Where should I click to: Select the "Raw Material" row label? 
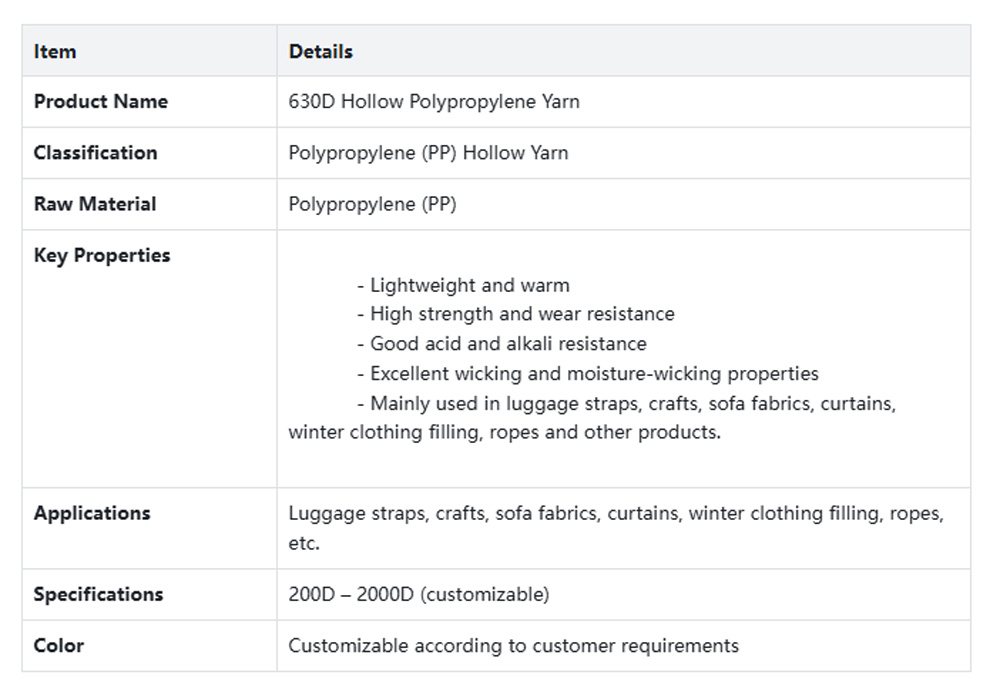(x=95, y=204)
